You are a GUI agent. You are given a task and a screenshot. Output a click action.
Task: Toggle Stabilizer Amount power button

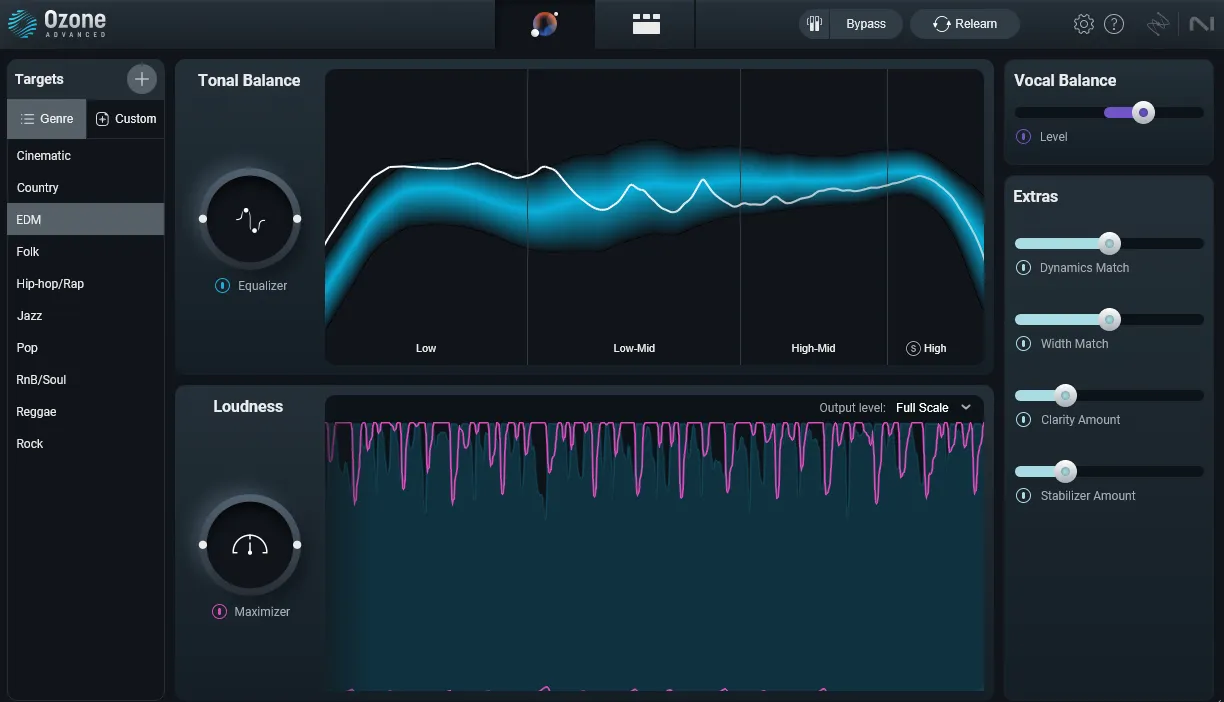click(1023, 496)
